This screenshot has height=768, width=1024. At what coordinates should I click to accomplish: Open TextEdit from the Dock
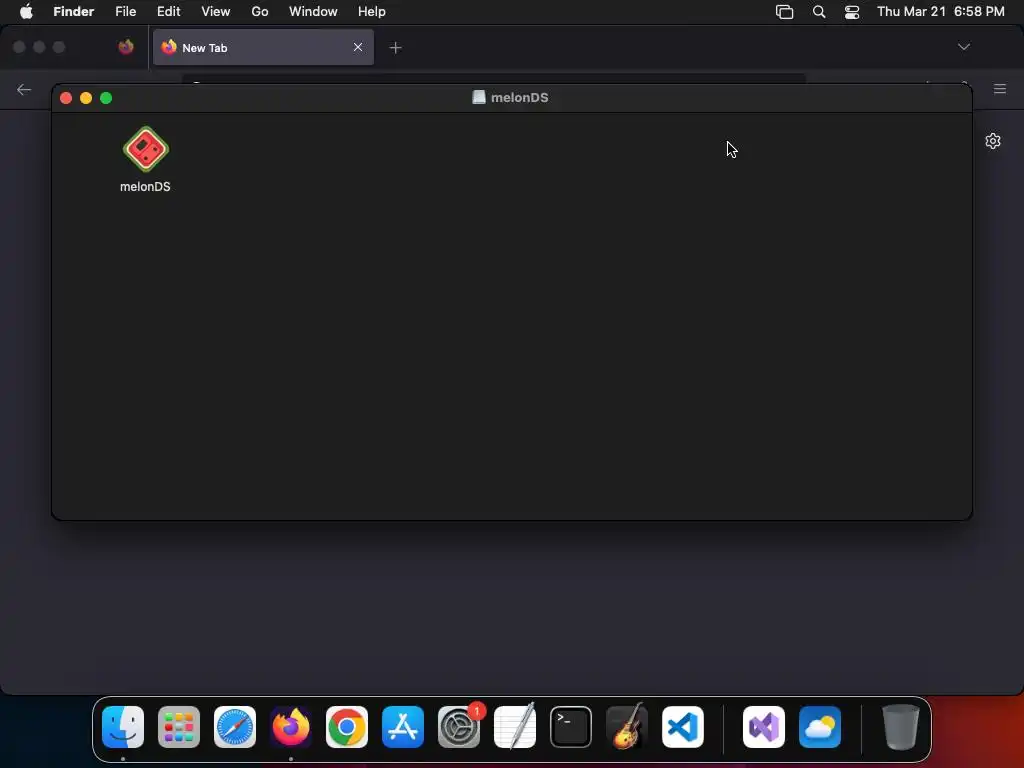tap(515, 727)
